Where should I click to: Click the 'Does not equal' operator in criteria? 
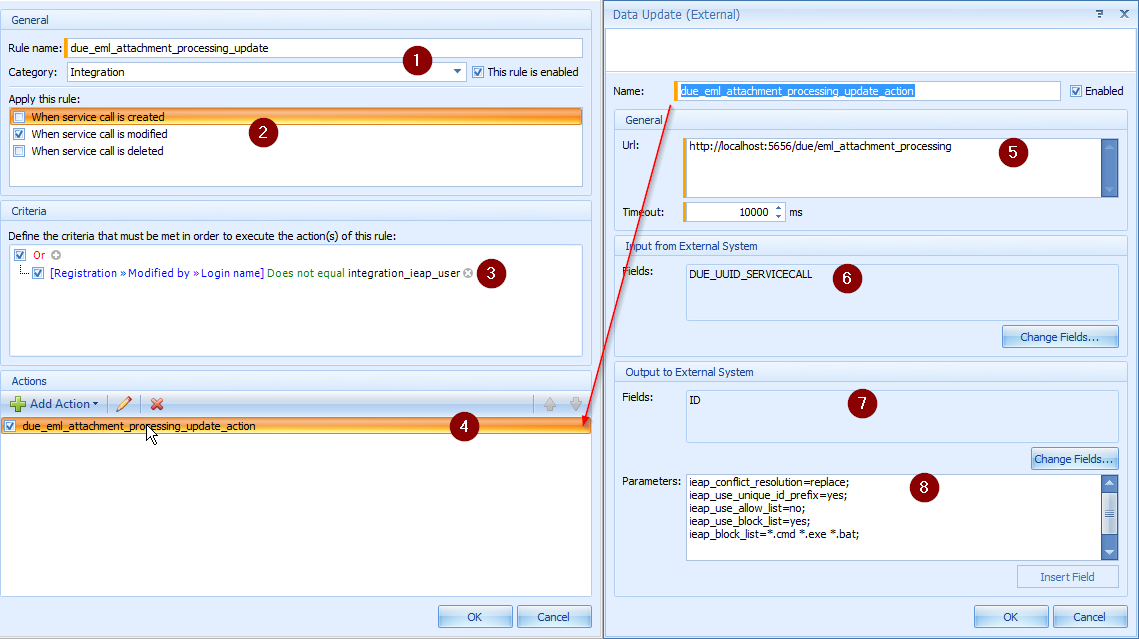click(306, 273)
